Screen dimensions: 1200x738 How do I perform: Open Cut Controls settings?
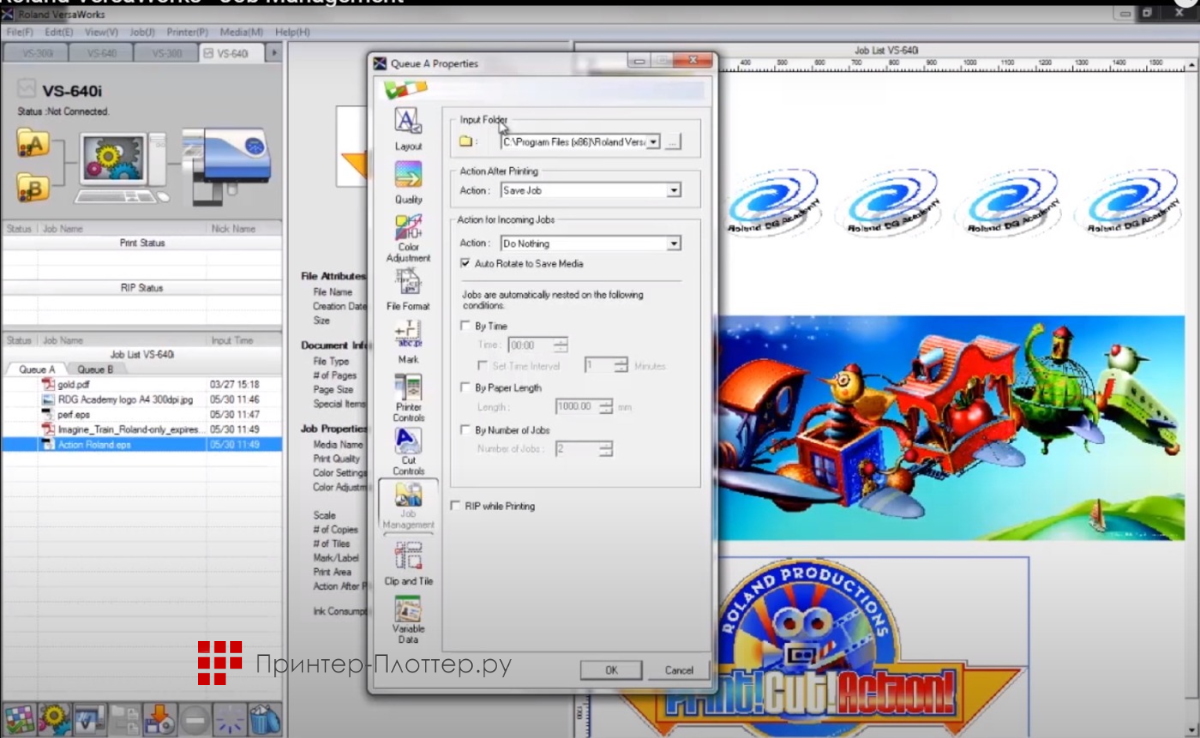click(408, 445)
